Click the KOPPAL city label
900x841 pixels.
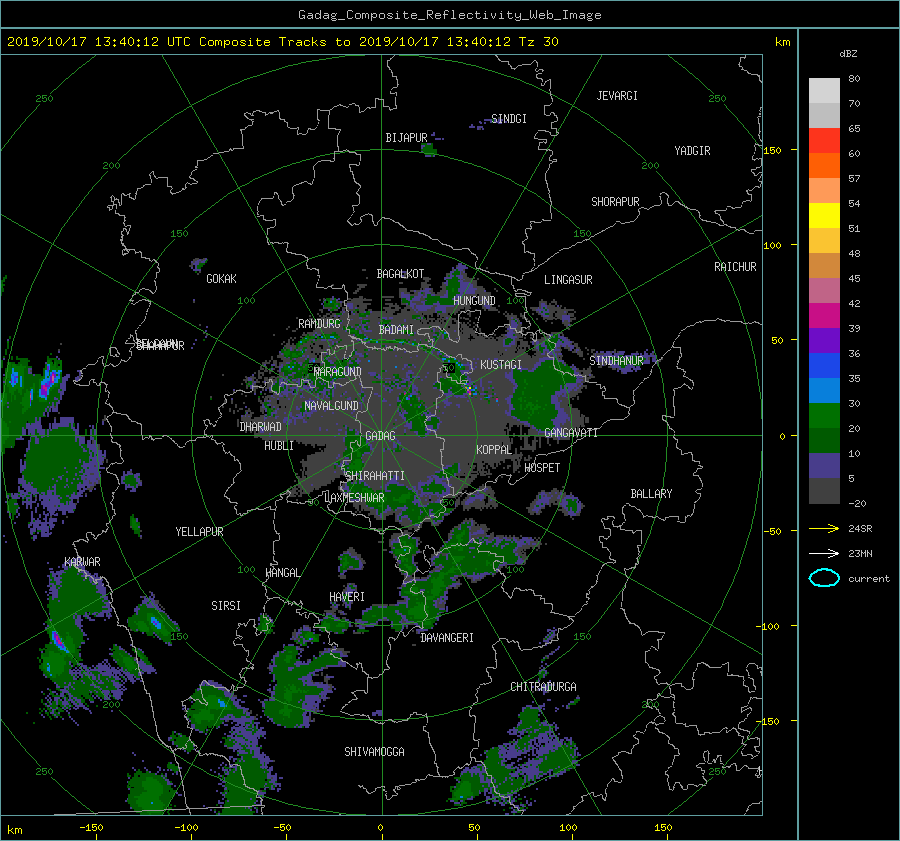tap(494, 449)
